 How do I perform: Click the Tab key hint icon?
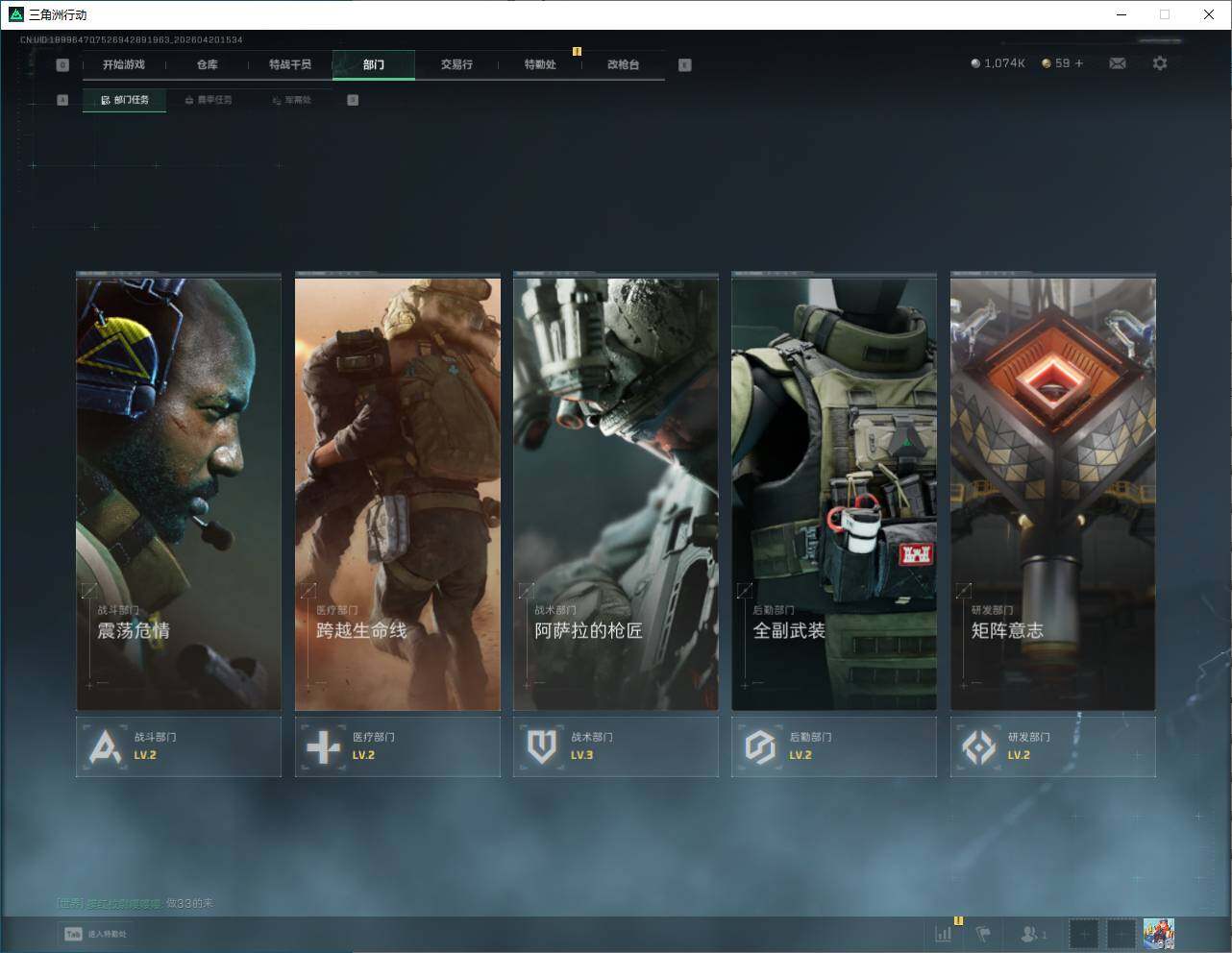pyautogui.click(x=73, y=934)
